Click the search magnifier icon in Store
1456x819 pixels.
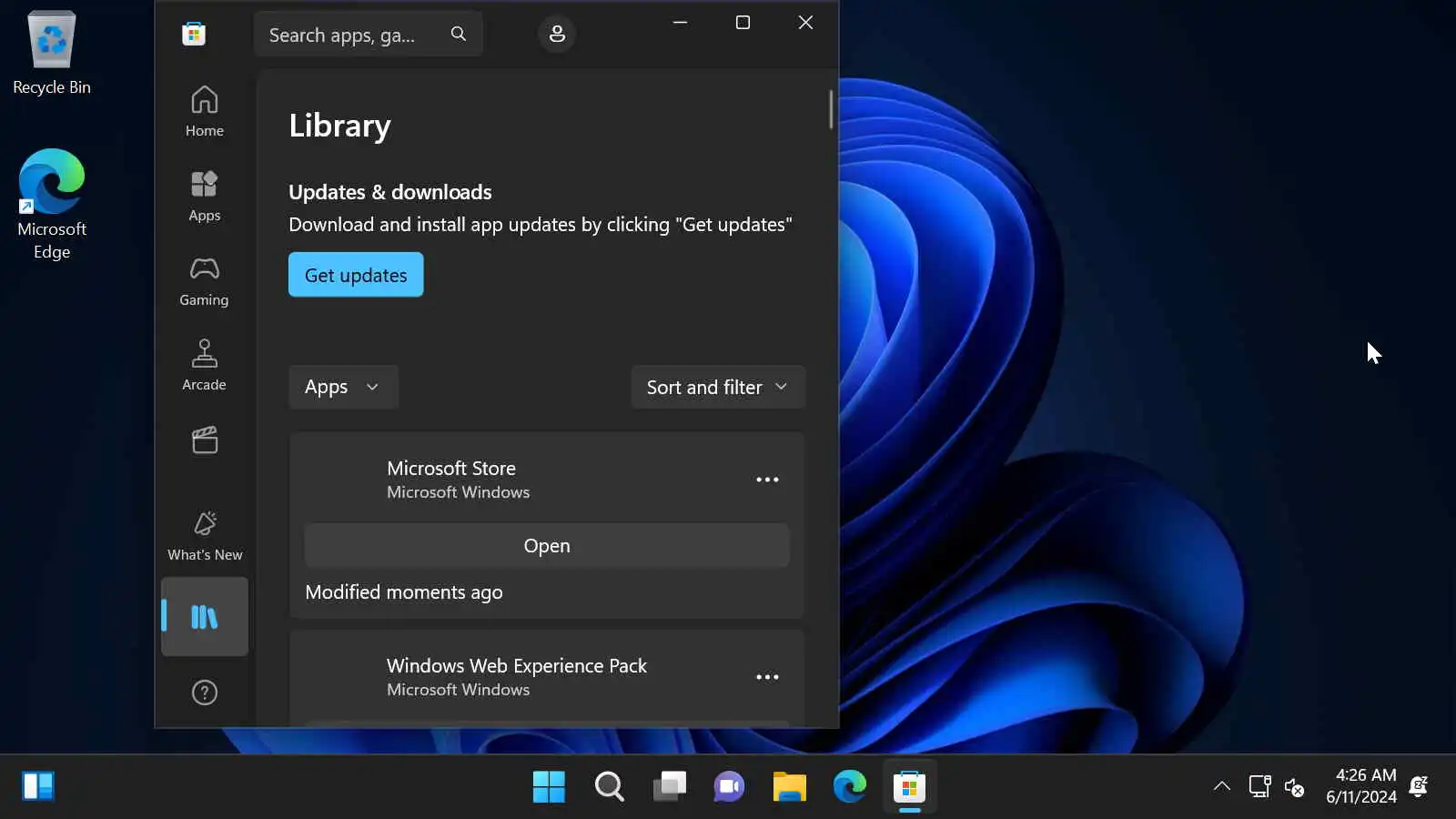(x=459, y=34)
